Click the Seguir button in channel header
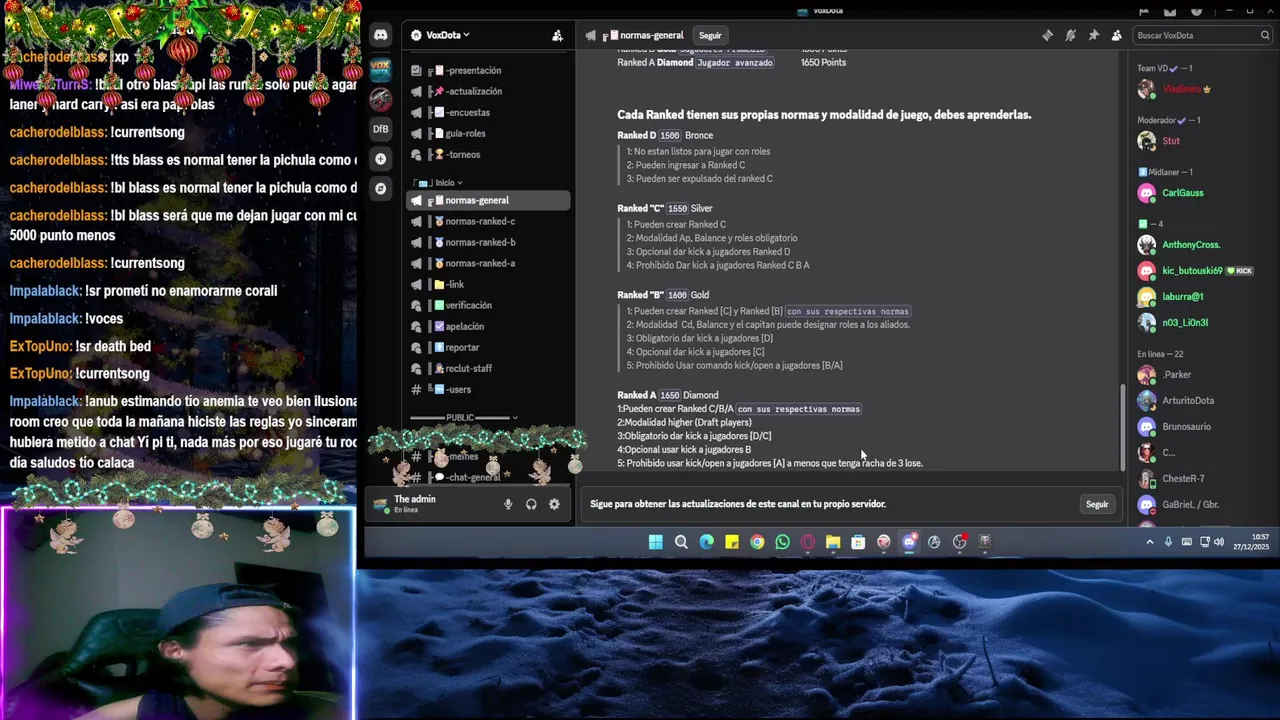Viewport: 1280px width, 720px height. point(710,35)
